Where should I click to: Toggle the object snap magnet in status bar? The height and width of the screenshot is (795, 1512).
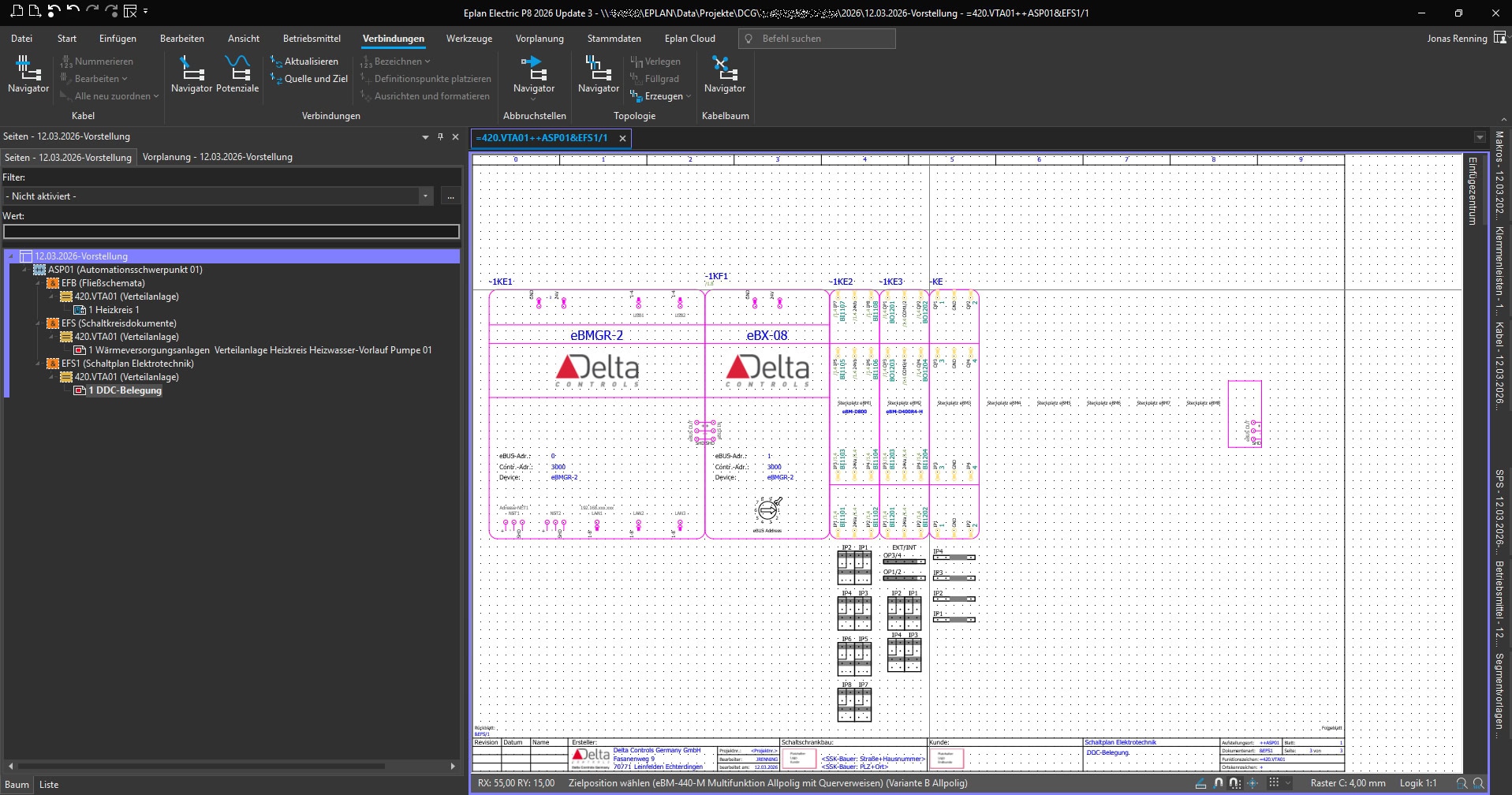(1219, 783)
